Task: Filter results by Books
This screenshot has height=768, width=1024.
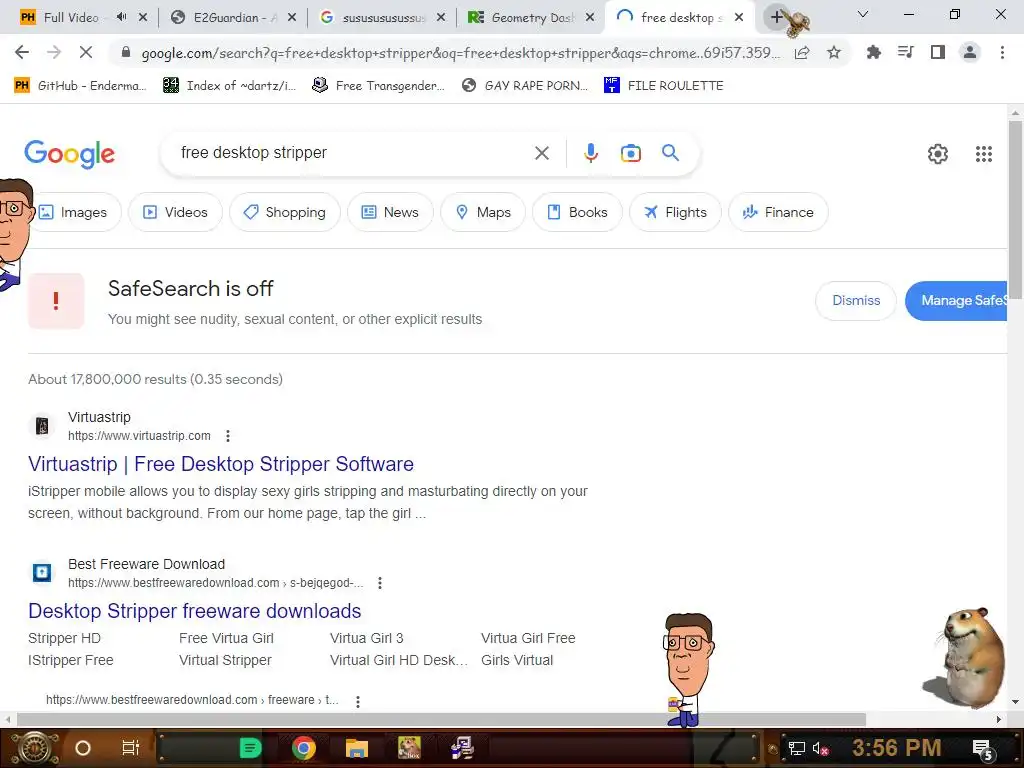Action: (577, 212)
